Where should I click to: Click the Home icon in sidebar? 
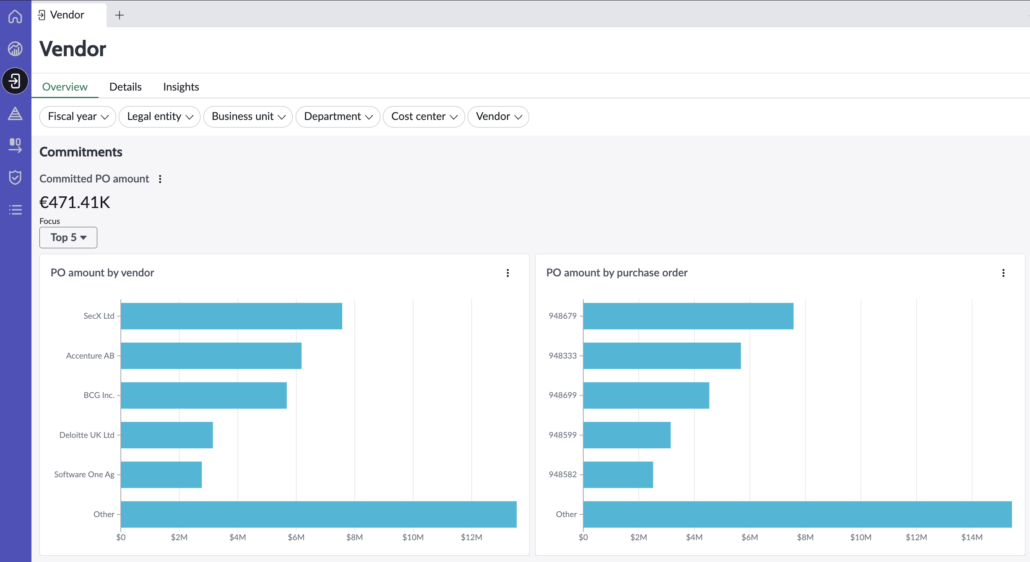click(15, 16)
